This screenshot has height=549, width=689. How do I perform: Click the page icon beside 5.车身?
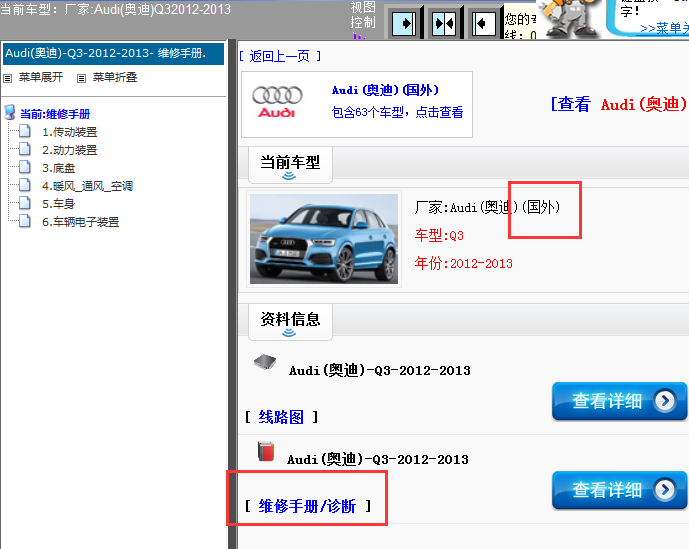tap(25, 203)
